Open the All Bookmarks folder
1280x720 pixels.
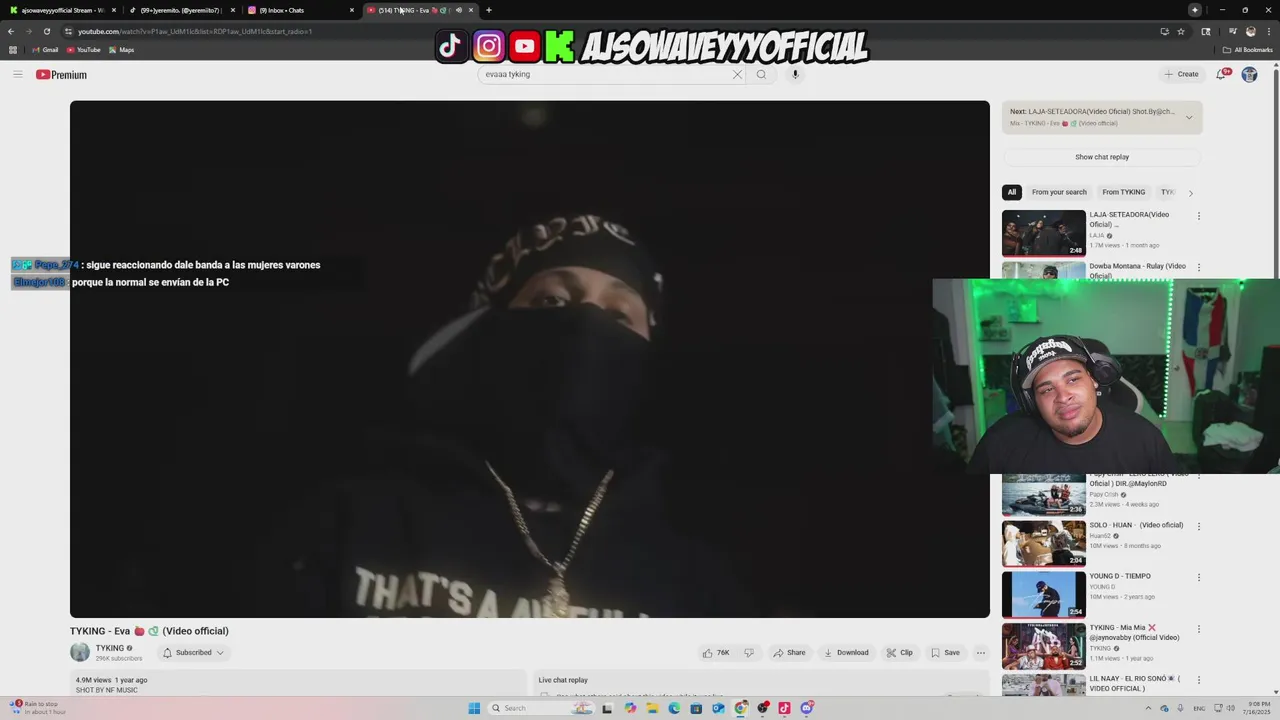coord(1247,50)
